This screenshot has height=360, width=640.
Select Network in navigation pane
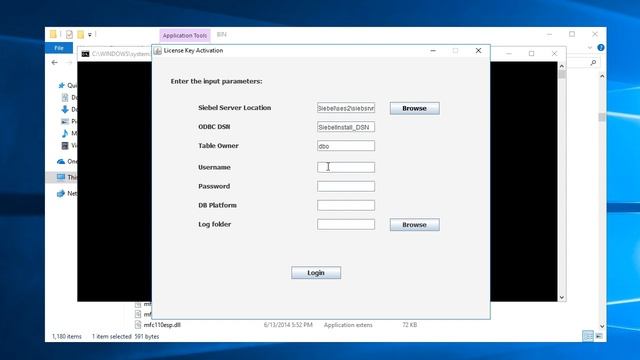pyautogui.click(x=61, y=193)
